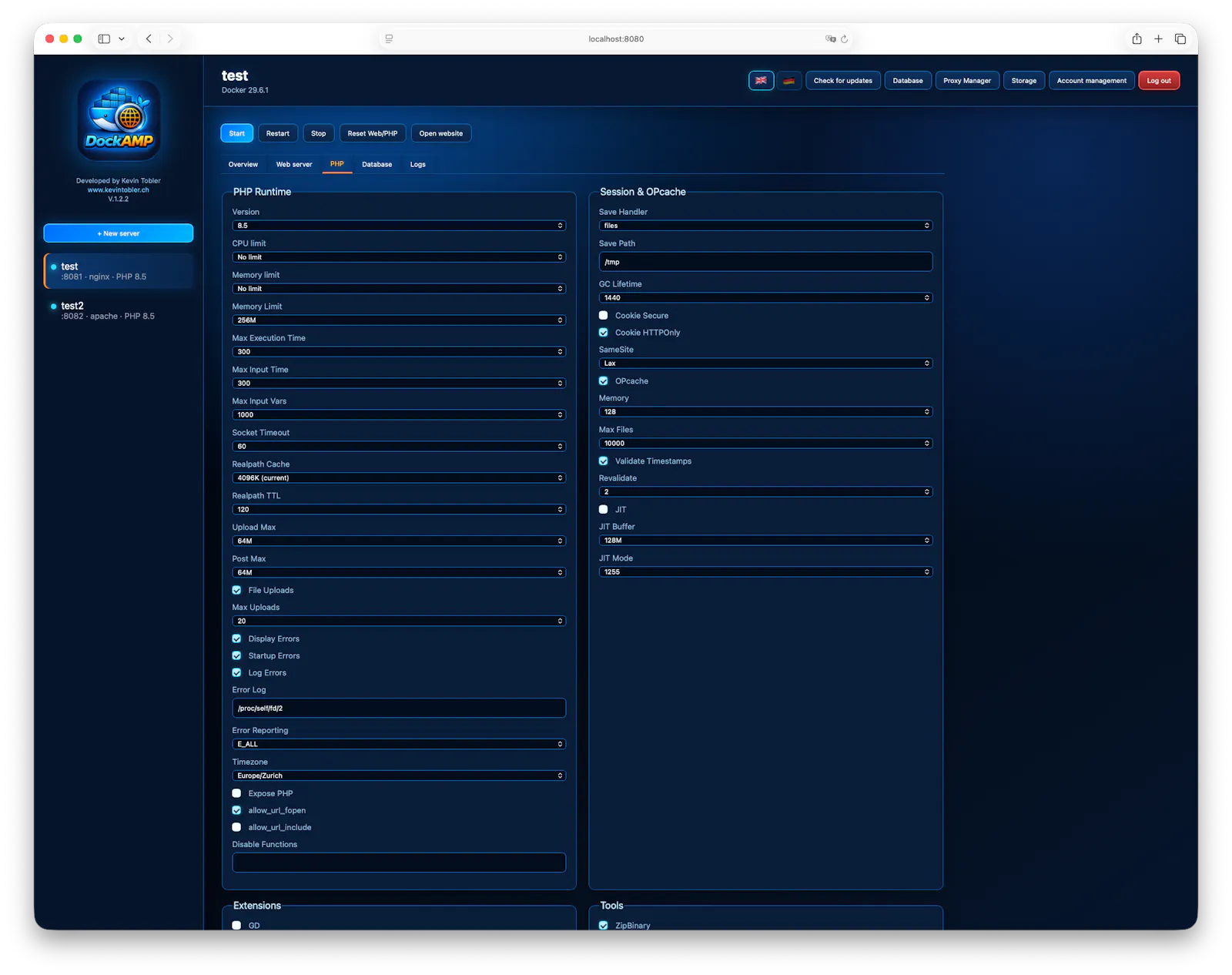1232x975 pixels.
Task: Click the Start server button
Action: pos(237,133)
